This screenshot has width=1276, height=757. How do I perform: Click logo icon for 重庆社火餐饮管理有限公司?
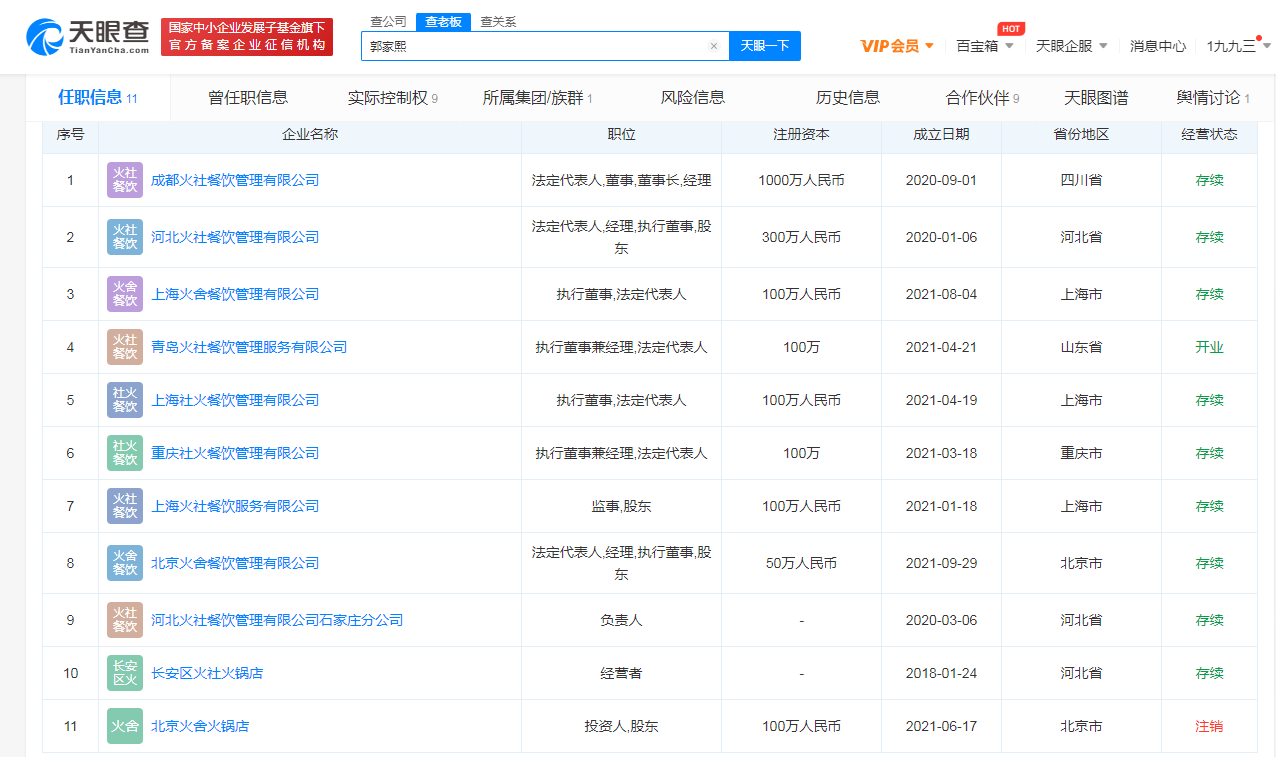click(x=125, y=453)
